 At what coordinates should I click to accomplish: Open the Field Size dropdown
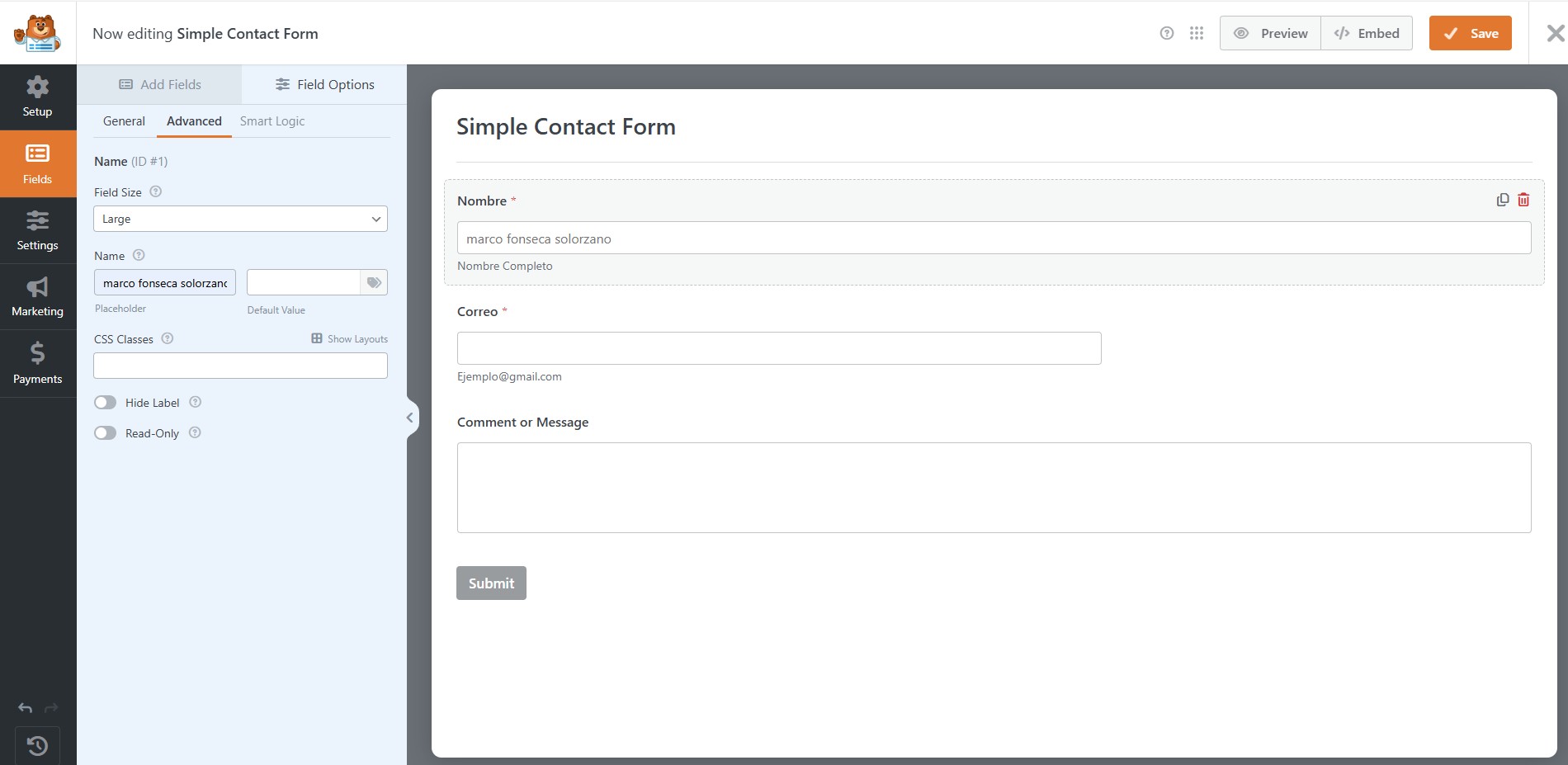click(240, 219)
